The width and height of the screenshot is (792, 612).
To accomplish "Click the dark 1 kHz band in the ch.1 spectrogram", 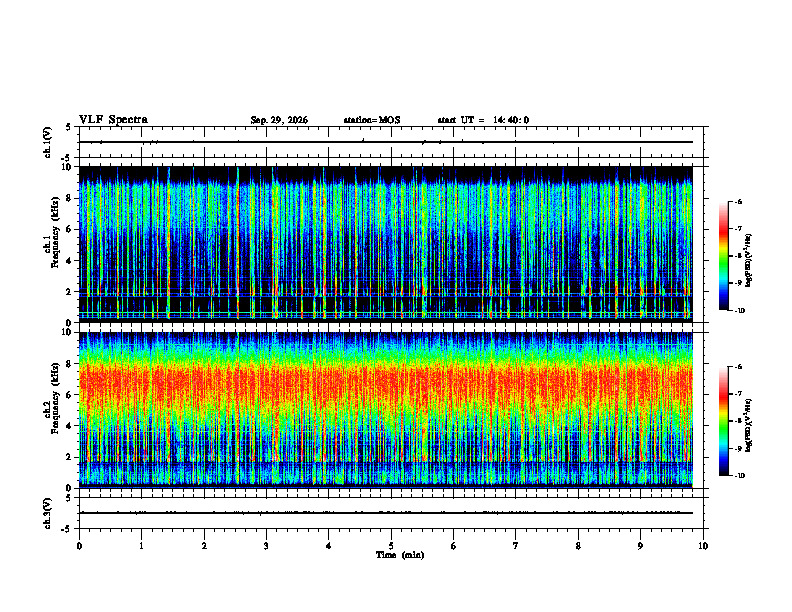I will click(386, 304).
